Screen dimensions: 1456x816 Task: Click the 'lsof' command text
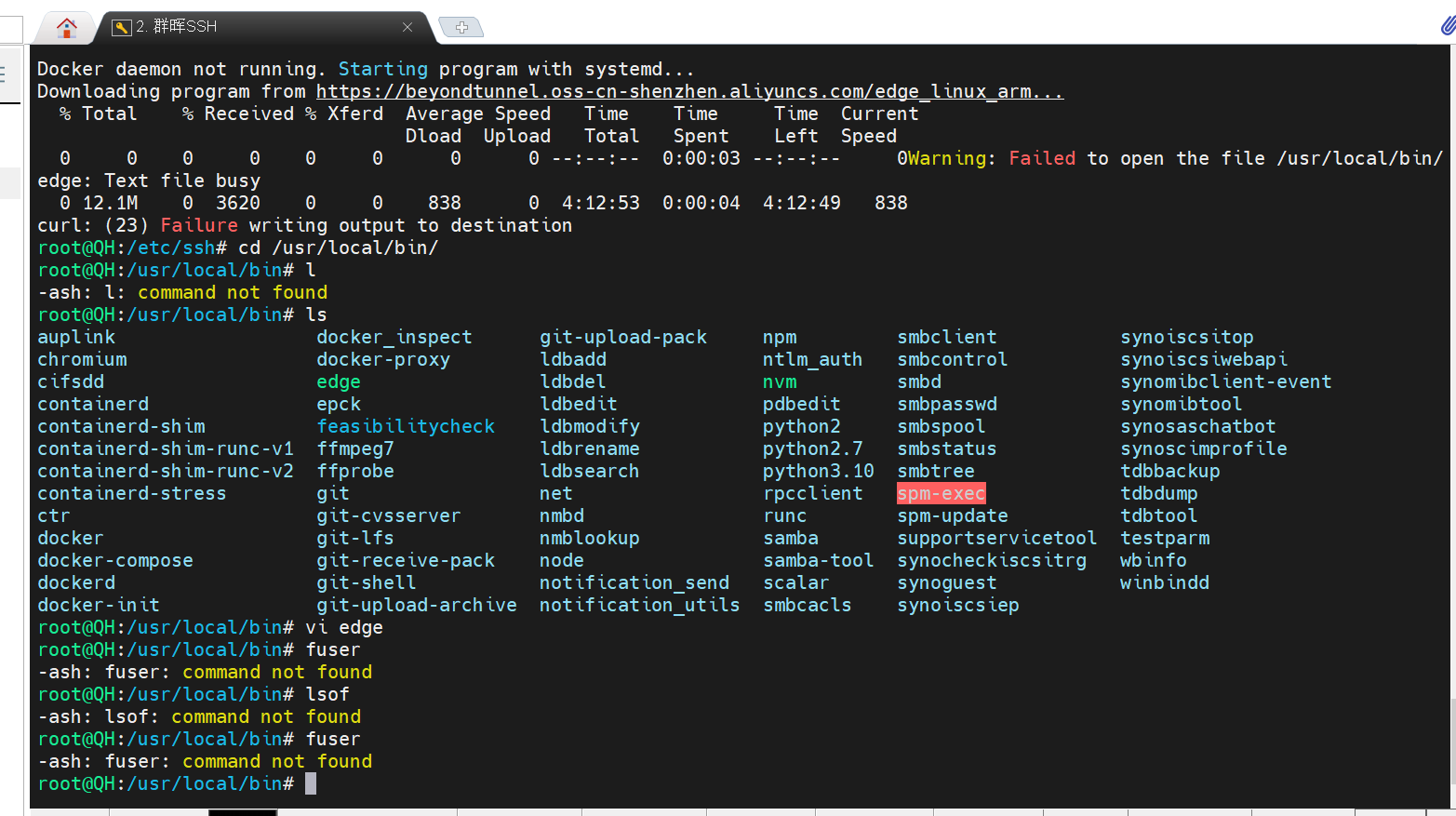327,694
